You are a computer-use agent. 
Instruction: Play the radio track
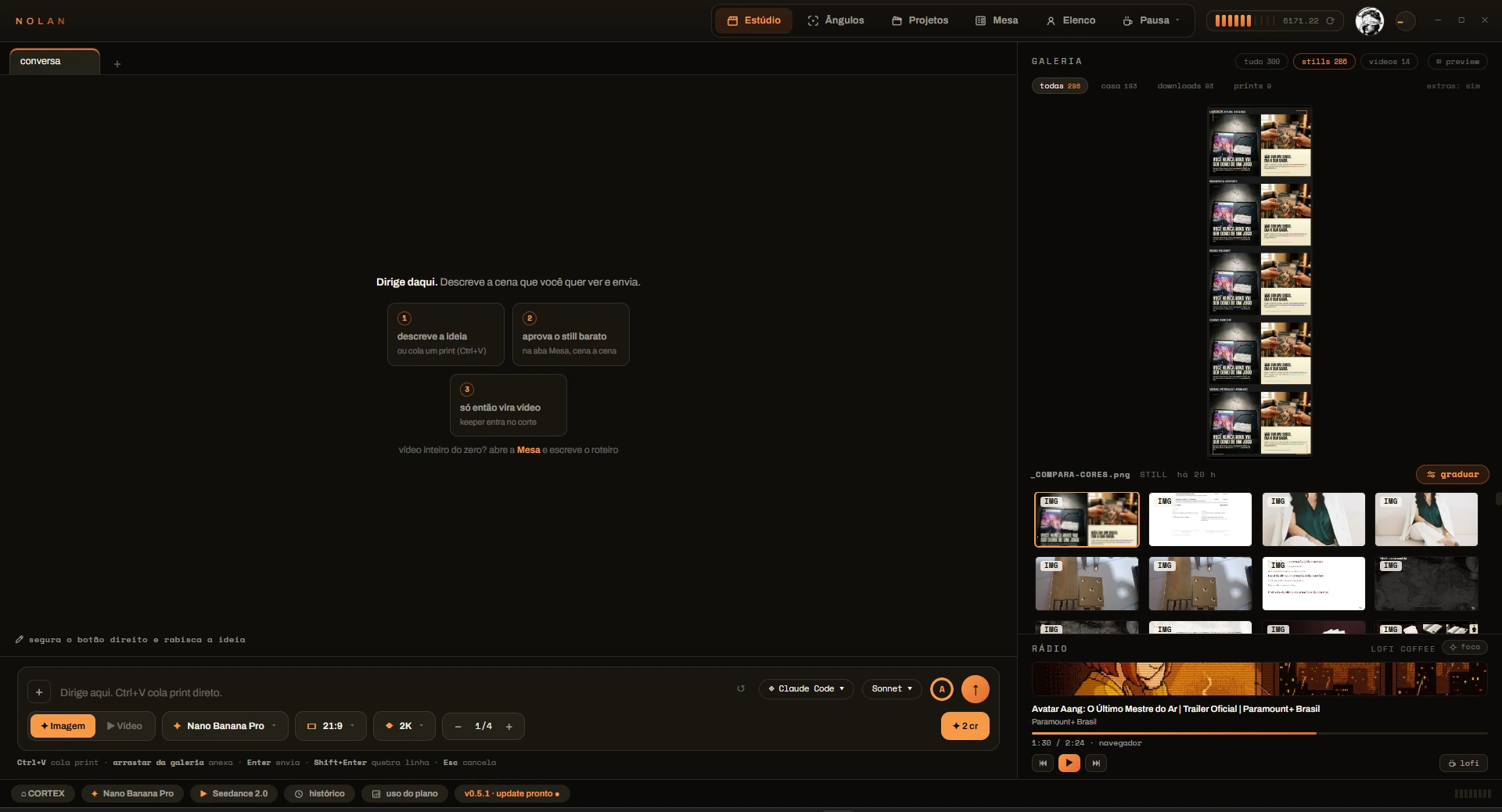[1069, 763]
